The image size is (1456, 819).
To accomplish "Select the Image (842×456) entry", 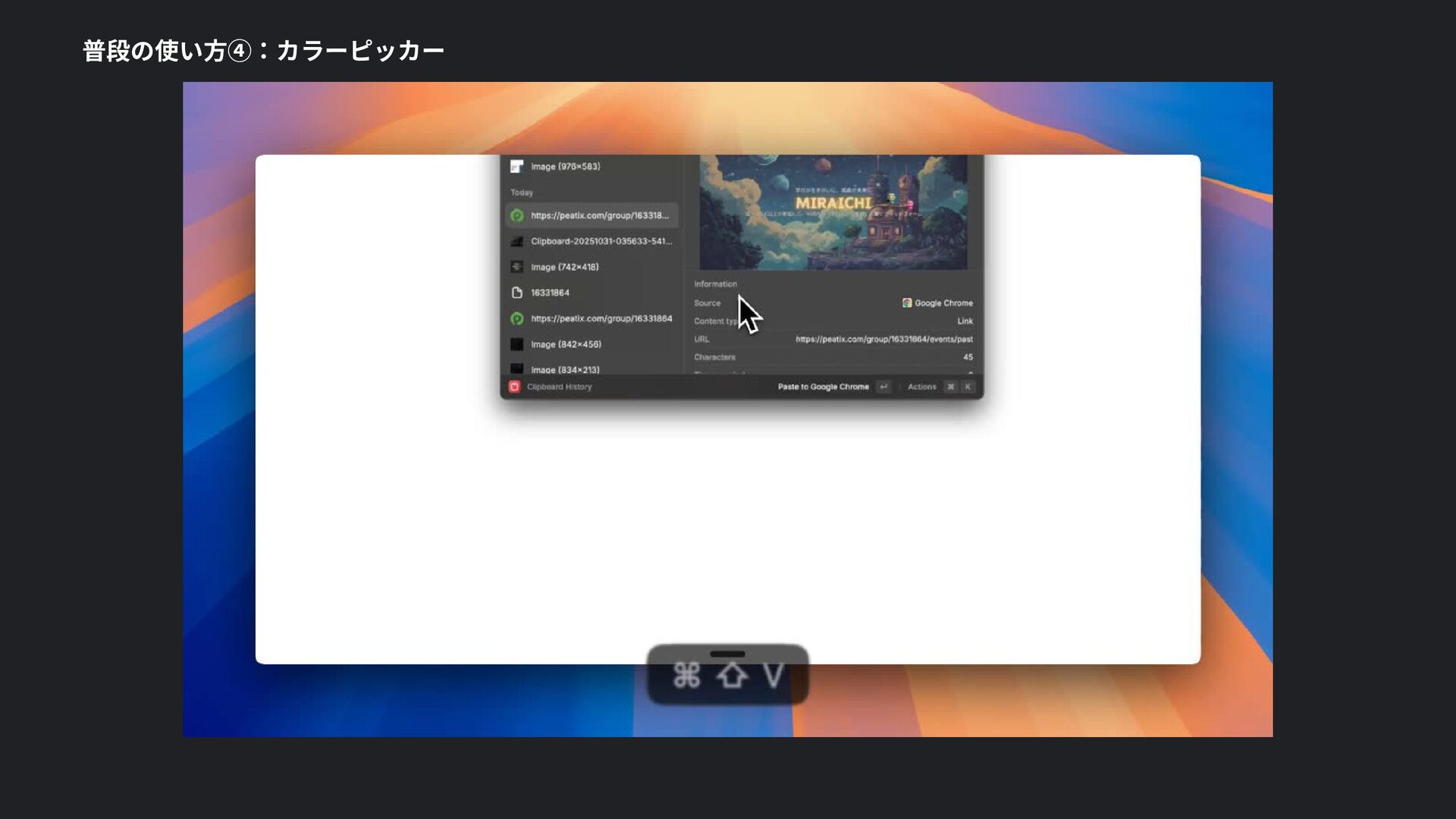I will pos(591,344).
